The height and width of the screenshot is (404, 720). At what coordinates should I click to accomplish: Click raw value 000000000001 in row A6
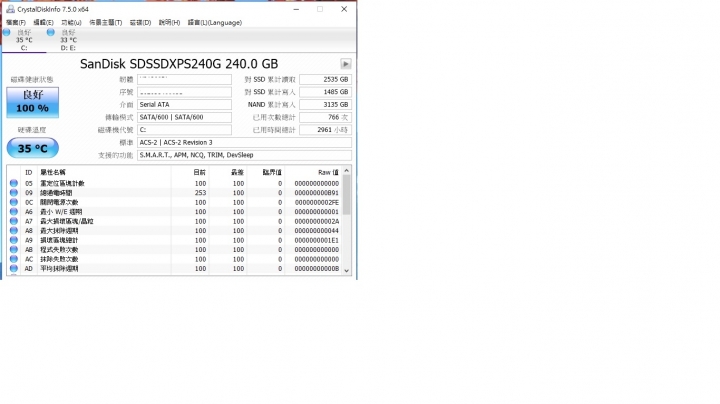(317, 212)
